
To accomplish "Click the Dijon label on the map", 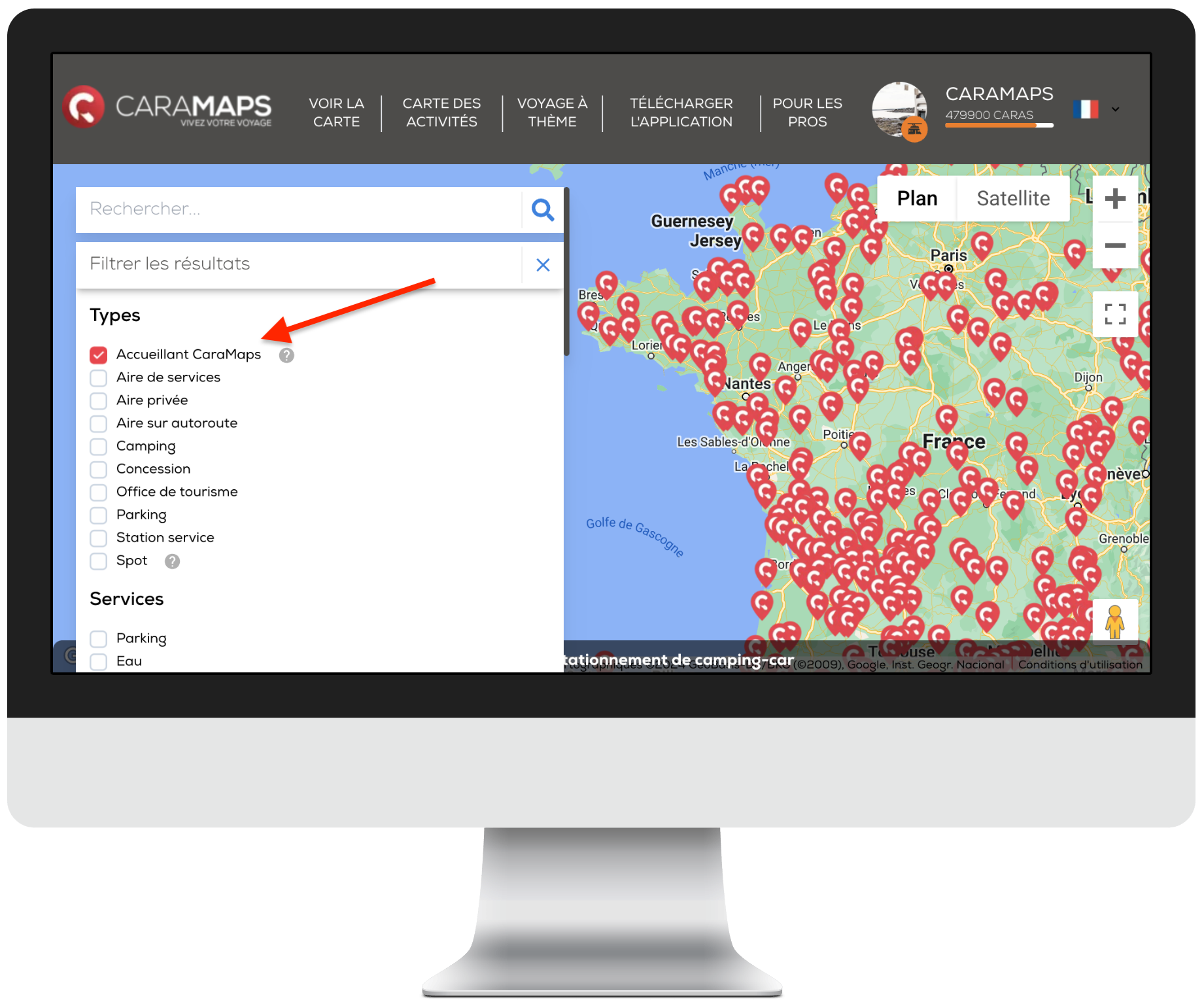I will [1088, 377].
